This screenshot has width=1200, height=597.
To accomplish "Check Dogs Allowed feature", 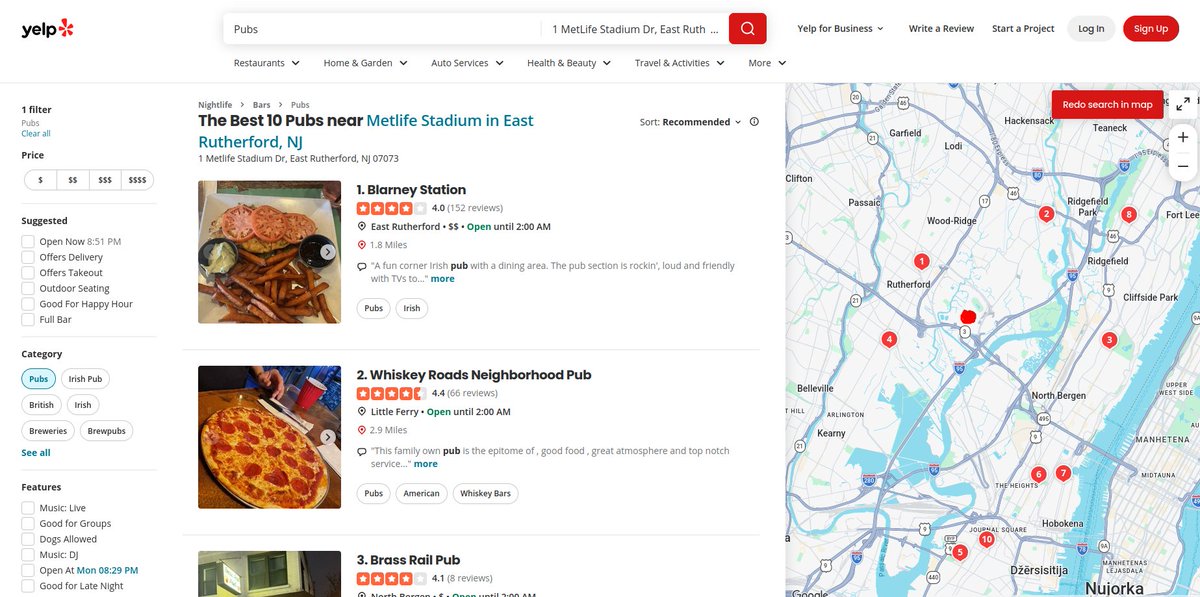I will [28, 539].
